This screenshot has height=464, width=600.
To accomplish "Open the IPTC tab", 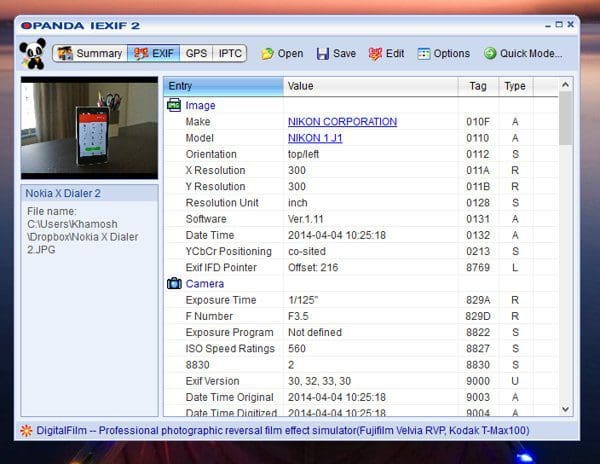I will point(230,53).
